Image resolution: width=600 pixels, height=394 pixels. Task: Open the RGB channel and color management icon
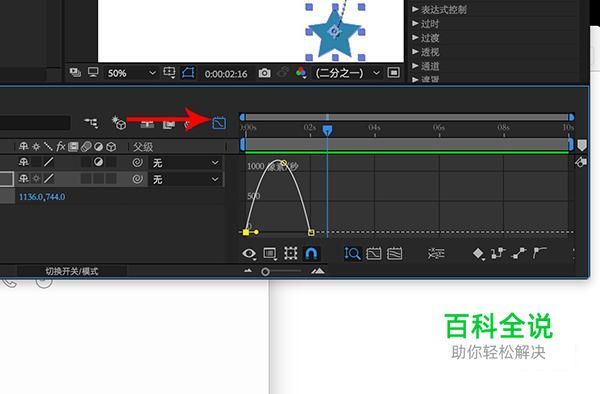coord(301,73)
